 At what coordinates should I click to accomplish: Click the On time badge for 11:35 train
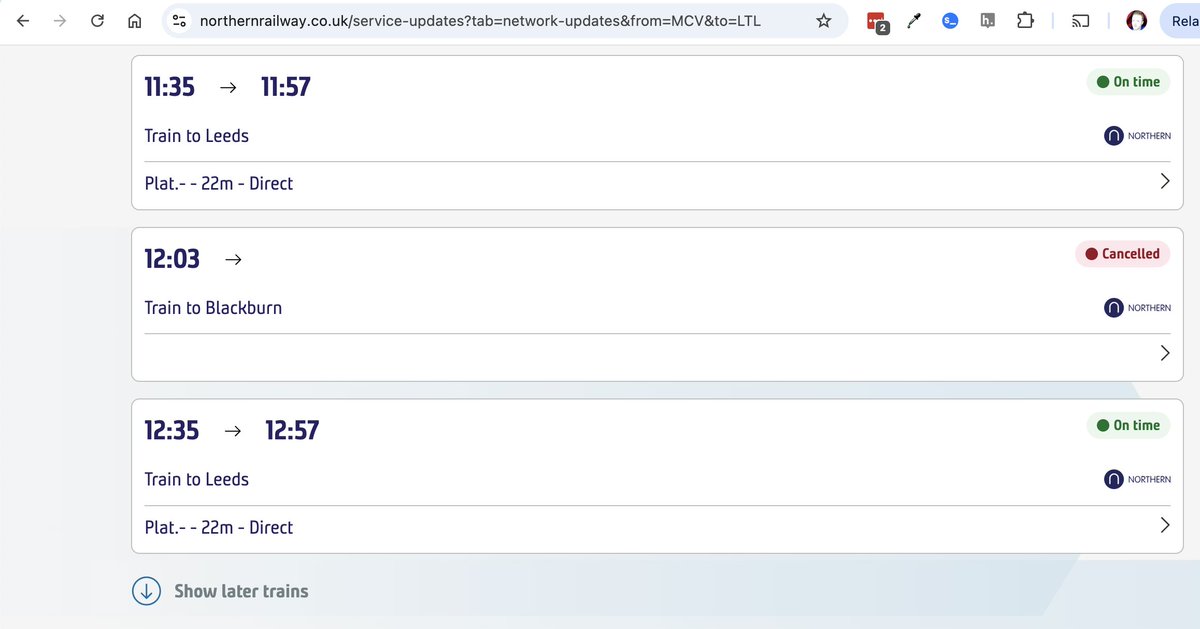pos(1128,82)
